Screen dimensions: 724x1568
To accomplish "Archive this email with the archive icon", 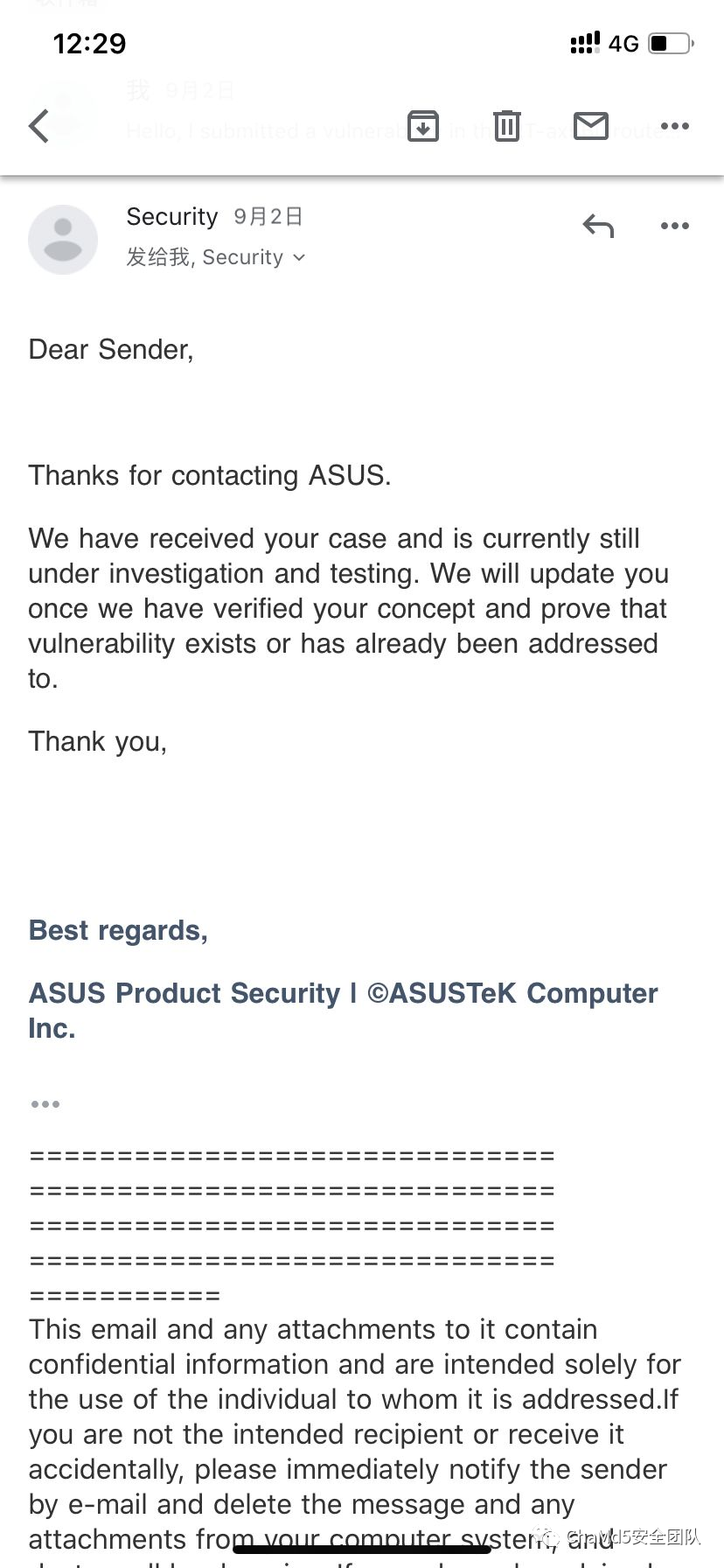I will (x=423, y=126).
